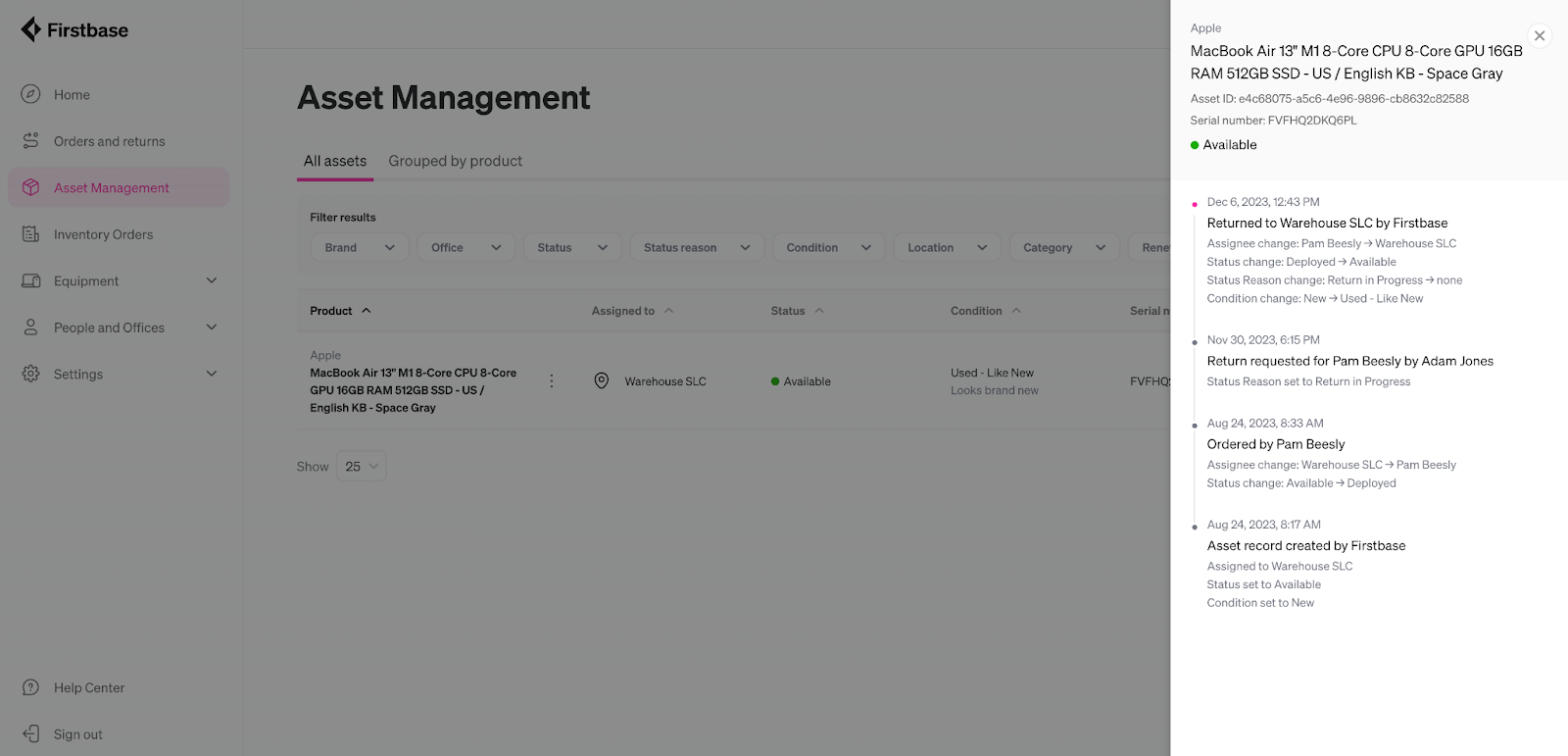
Task: Sort by Condition column arrow
Action: point(1016,311)
